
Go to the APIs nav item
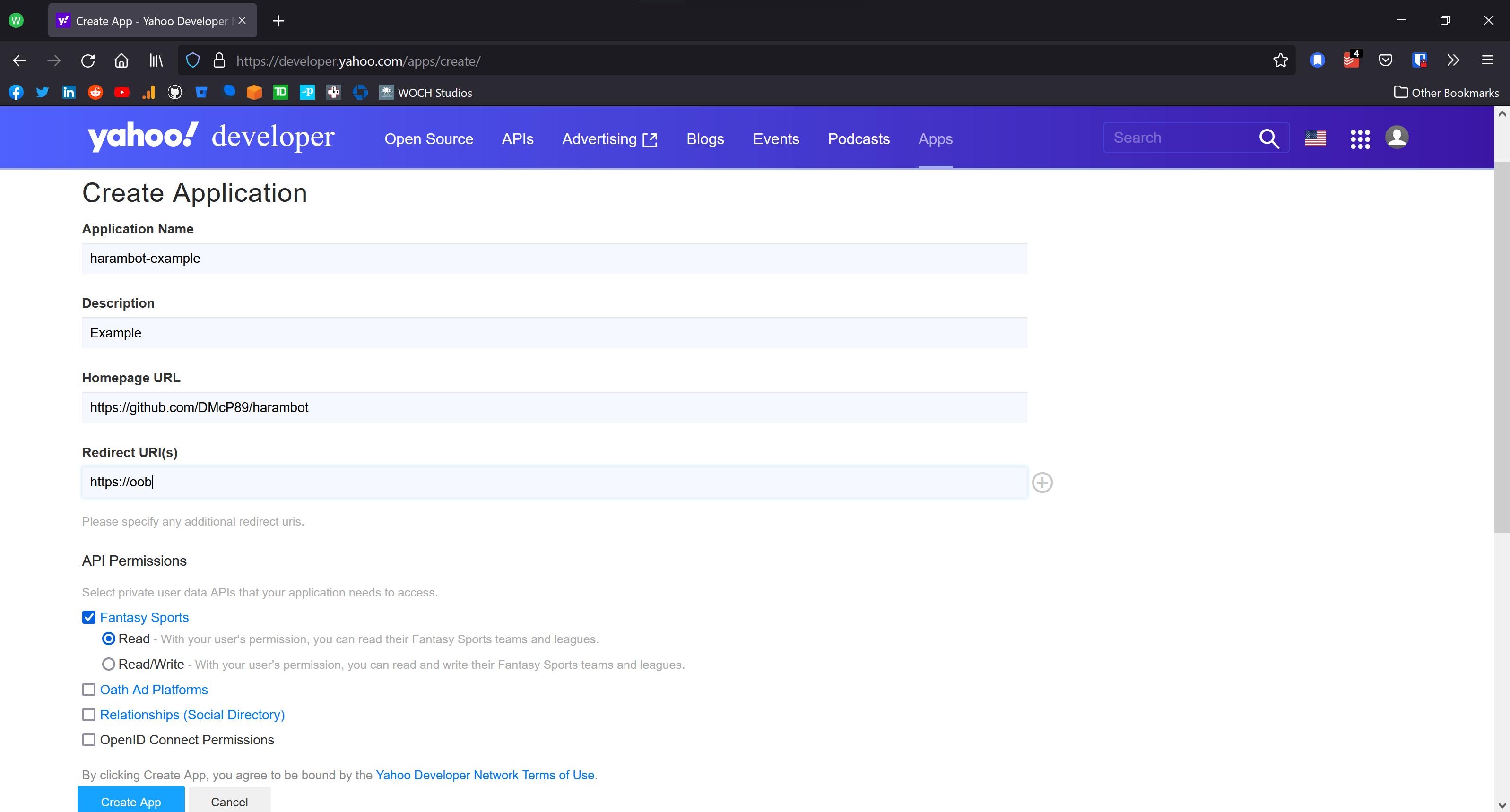(x=517, y=139)
